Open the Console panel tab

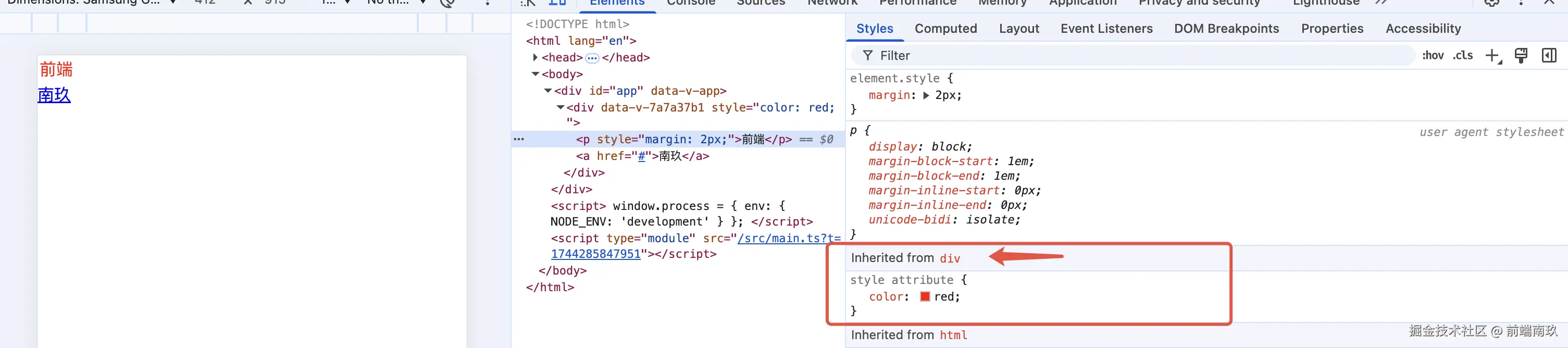[x=691, y=3]
